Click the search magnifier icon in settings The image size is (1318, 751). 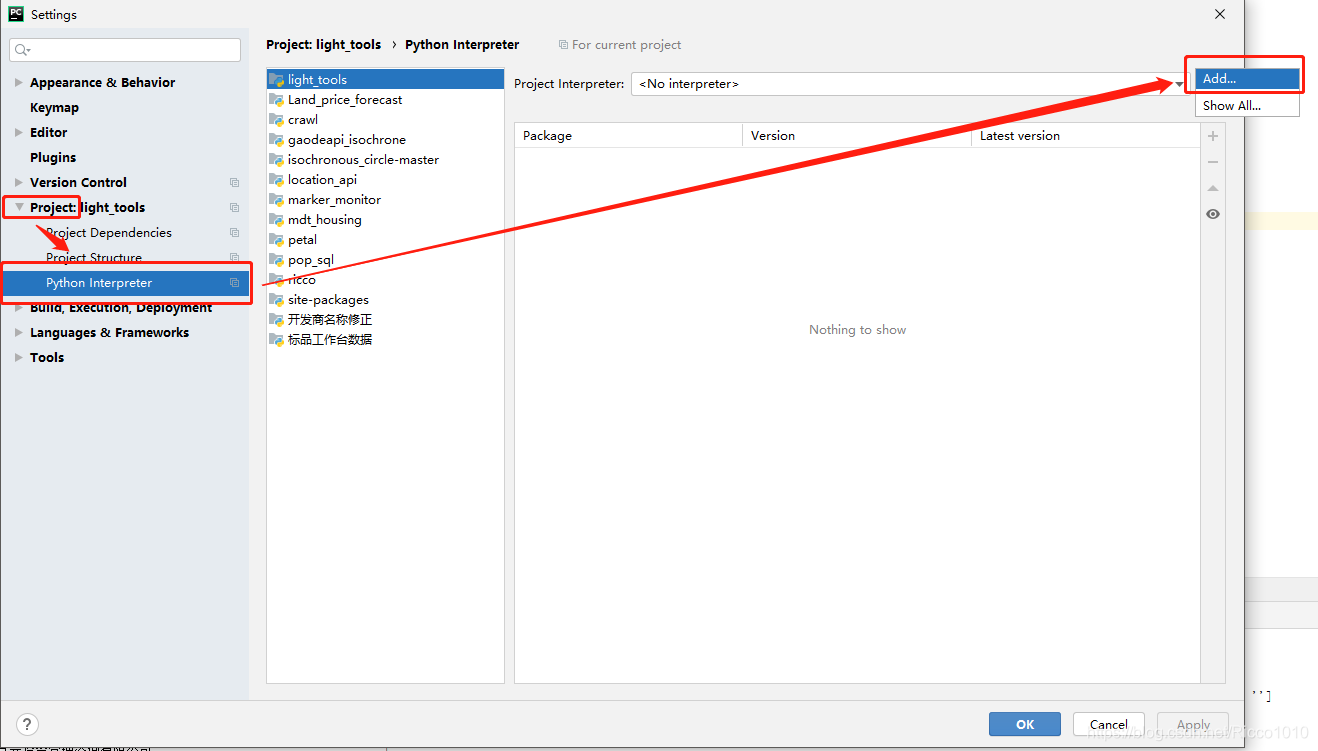(22, 50)
